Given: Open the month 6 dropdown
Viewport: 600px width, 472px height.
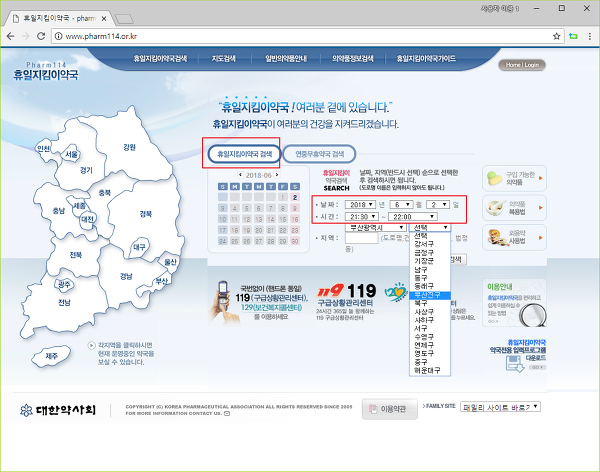Looking at the screenshot, I should click(401, 204).
